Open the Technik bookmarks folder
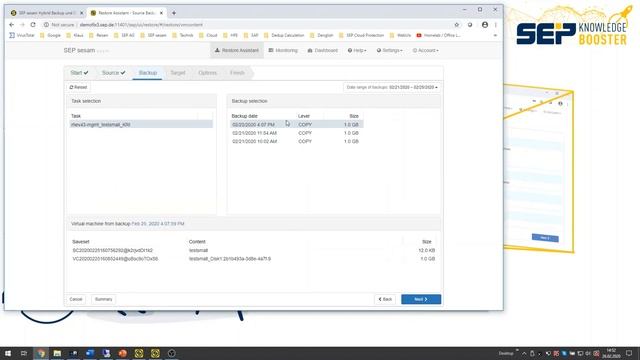This screenshot has height=360, width=640. (182, 36)
